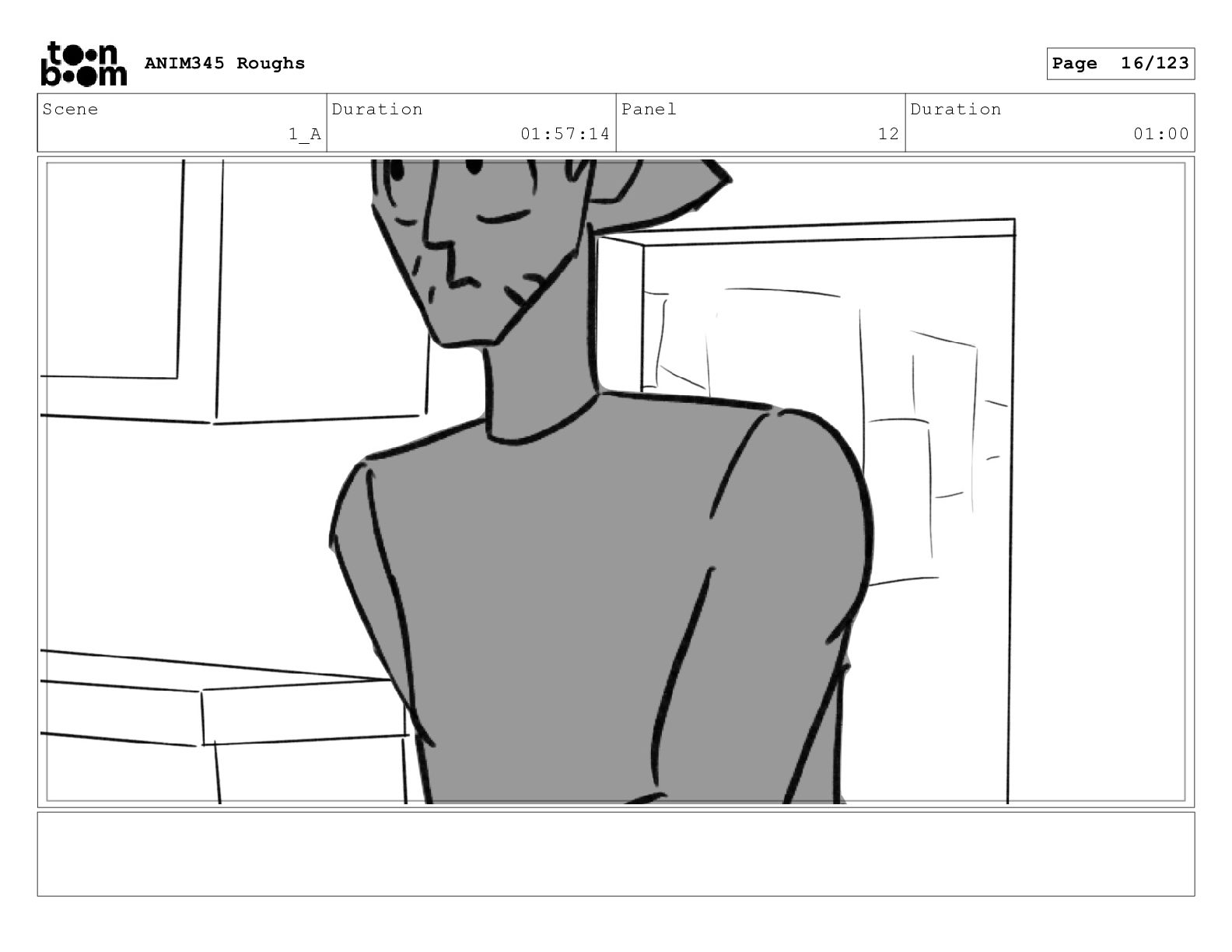Select the panel duration '01:00'
The height and width of the screenshot is (952, 1232).
coord(1161,134)
